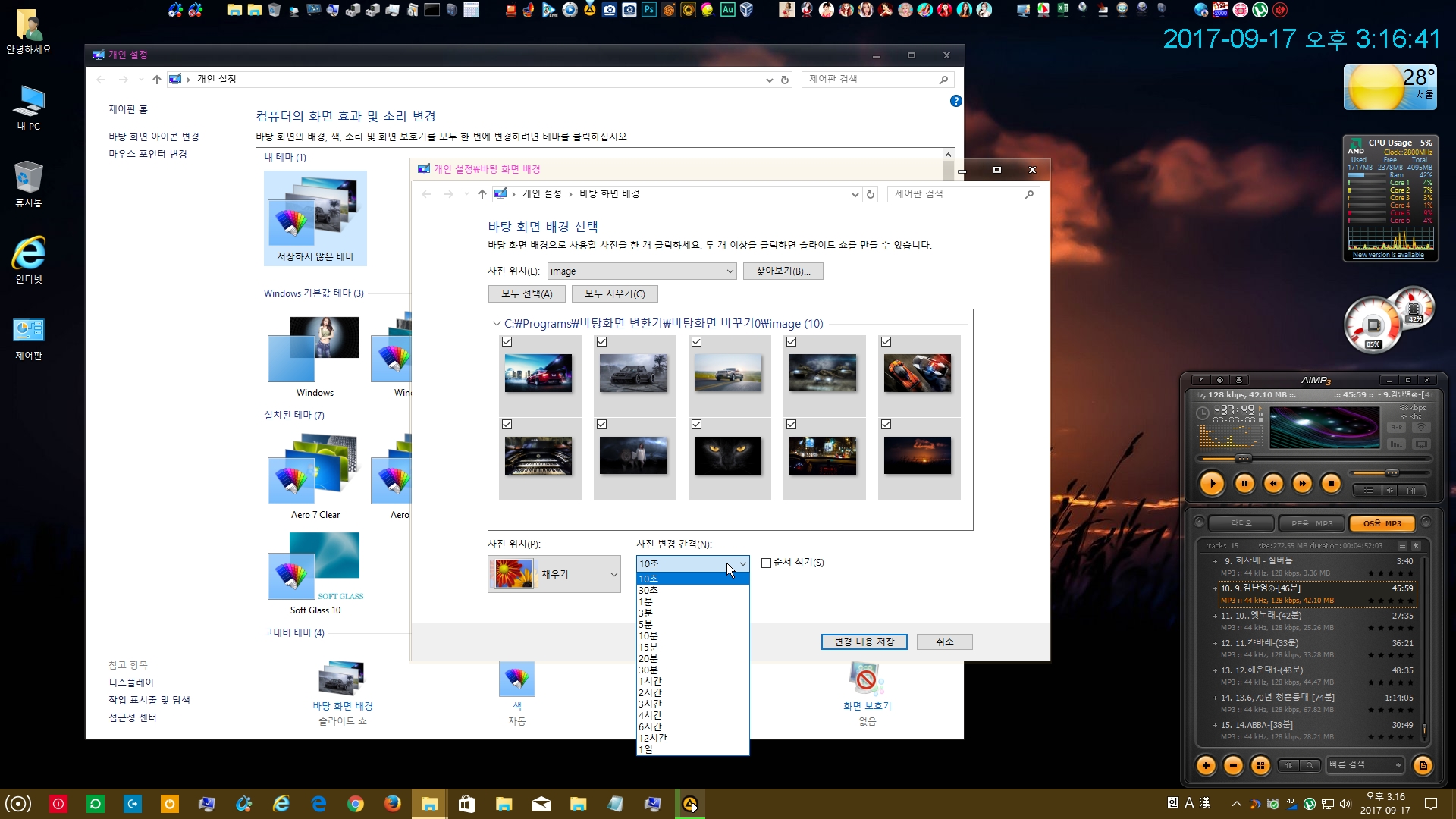Select 1시간 in the interval list

pyautogui.click(x=692, y=681)
